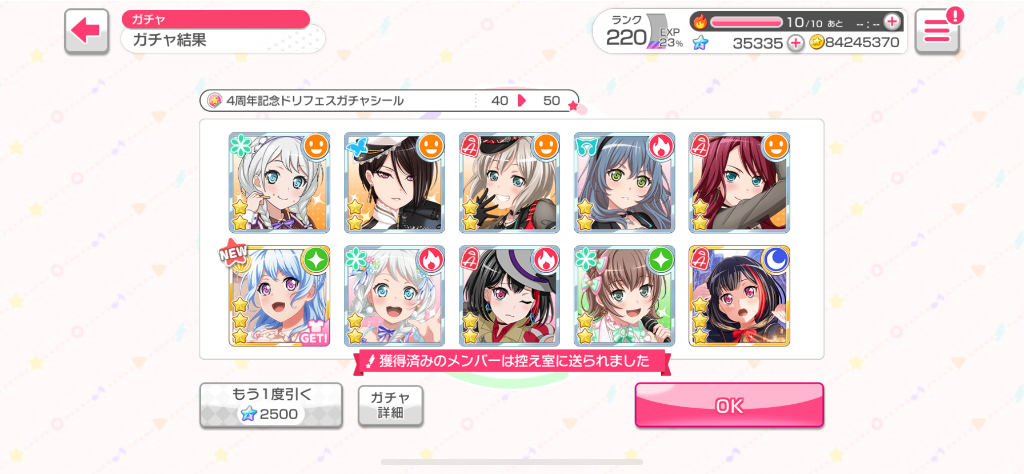Select the three-star card with moon attribute
1024x474 pixels.
[x=739, y=296]
